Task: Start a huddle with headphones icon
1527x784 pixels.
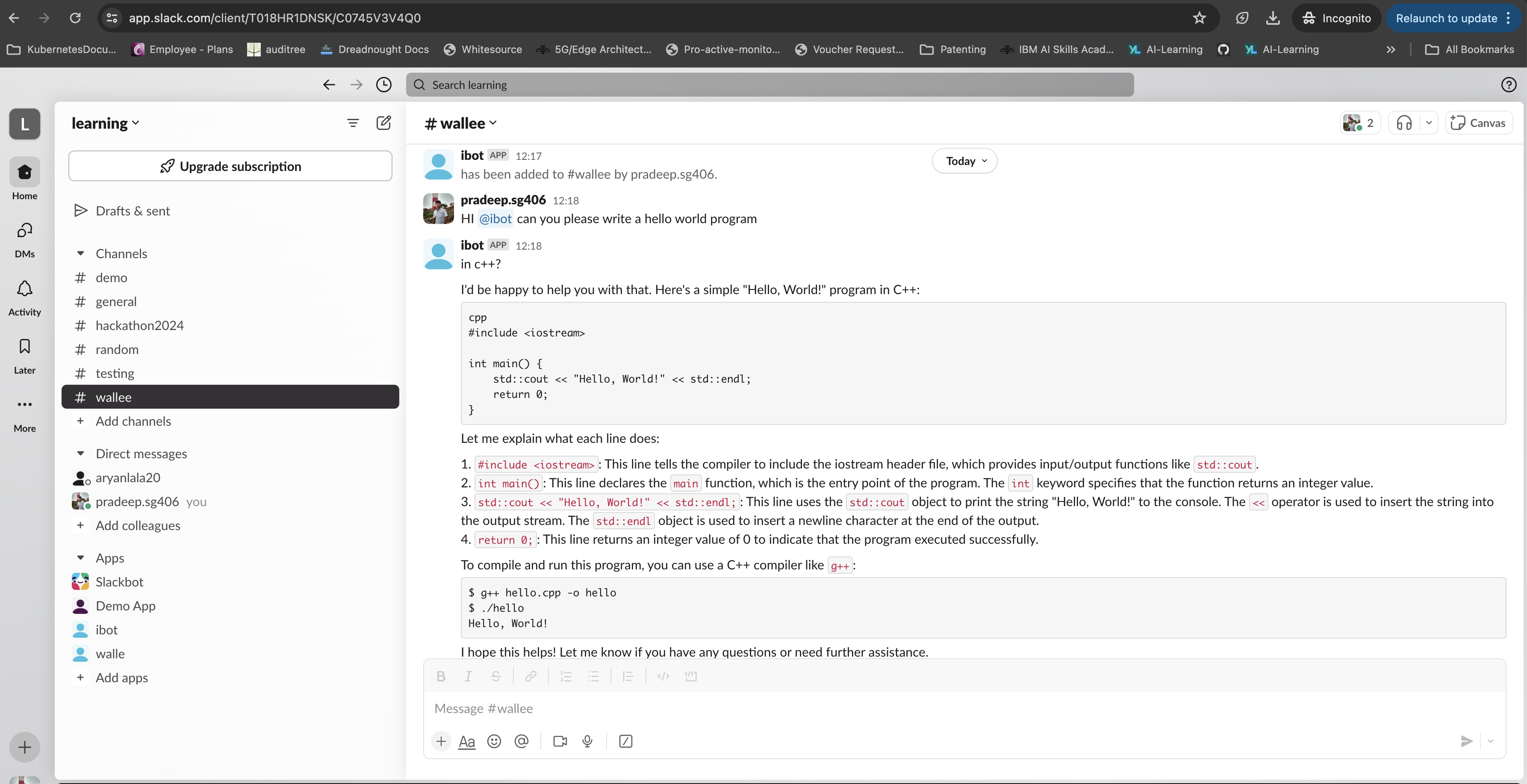Action: (x=1404, y=123)
